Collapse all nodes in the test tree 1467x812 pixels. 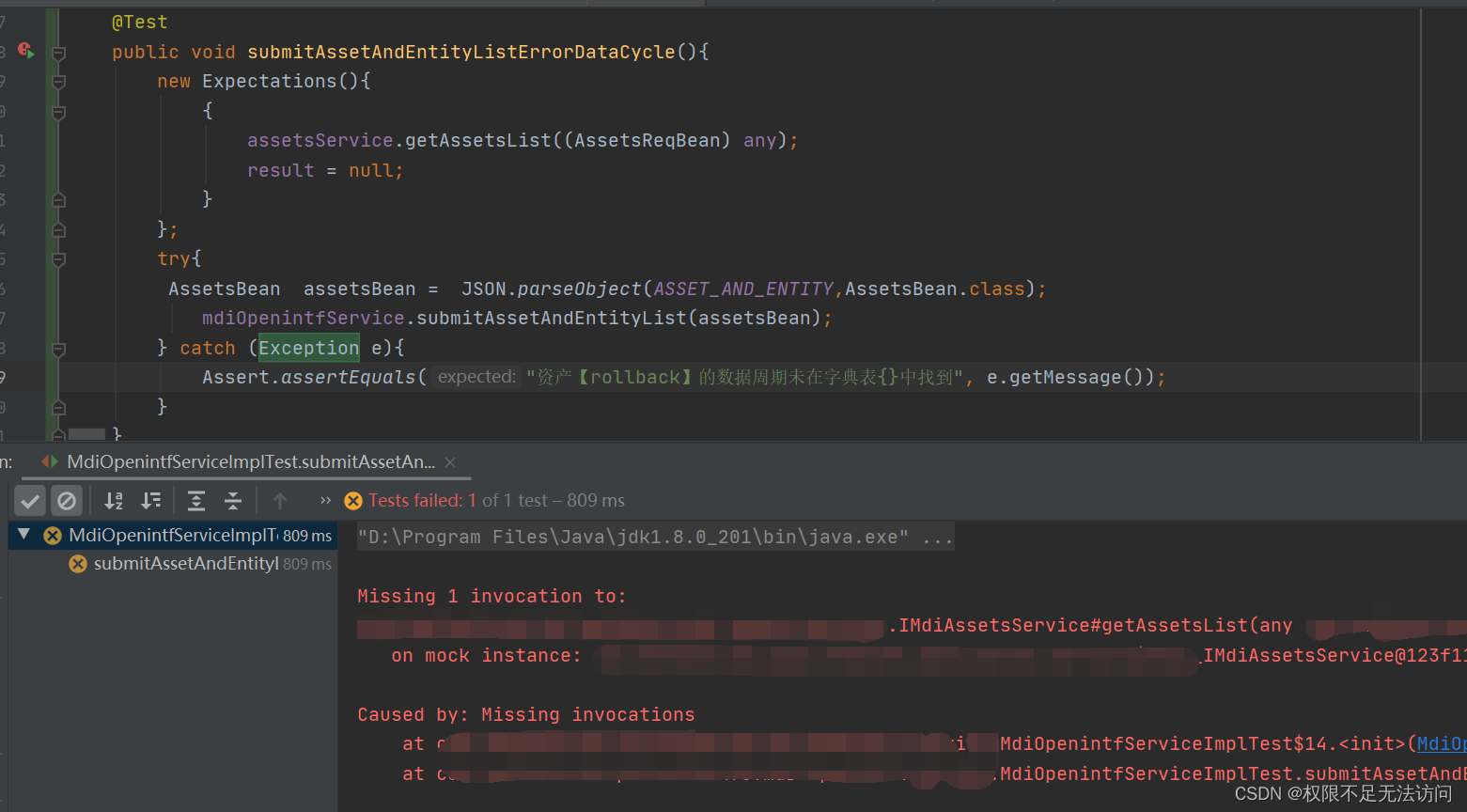232,500
